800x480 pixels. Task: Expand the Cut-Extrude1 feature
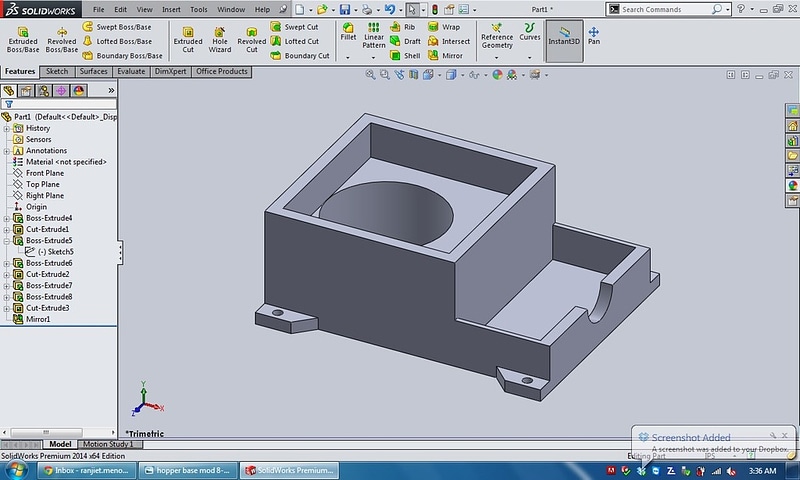(6, 230)
